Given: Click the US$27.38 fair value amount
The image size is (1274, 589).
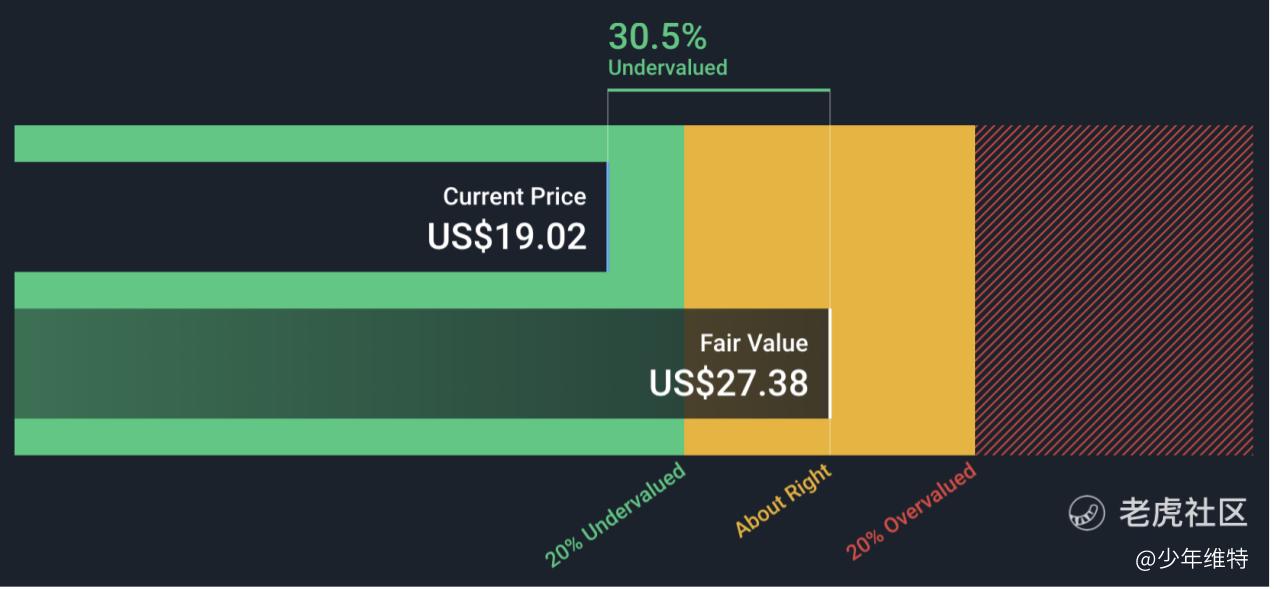Looking at the screenshot, I should click(728, 383).
